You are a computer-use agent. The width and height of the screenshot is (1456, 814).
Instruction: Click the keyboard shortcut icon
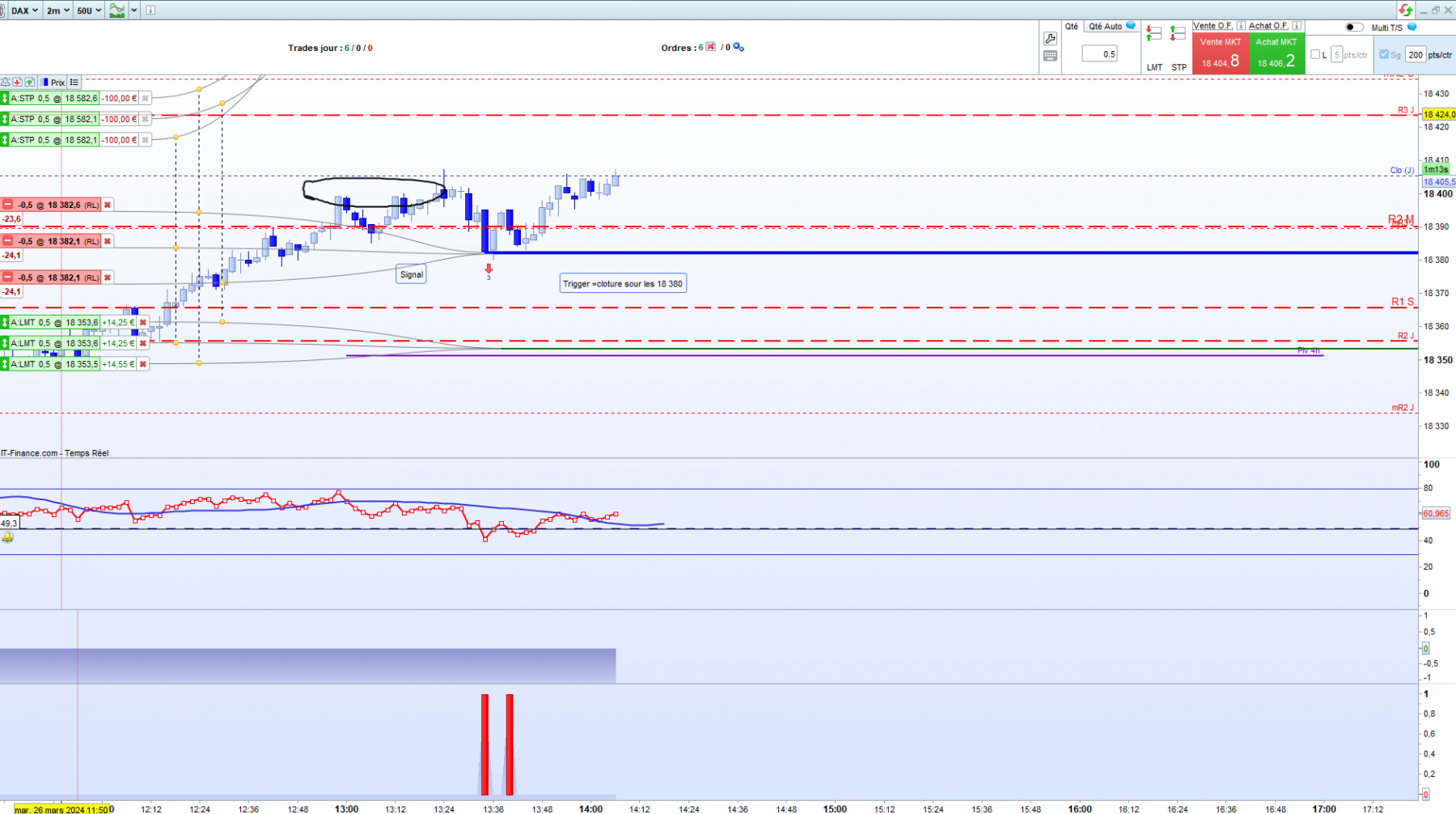pos(1050,56)
